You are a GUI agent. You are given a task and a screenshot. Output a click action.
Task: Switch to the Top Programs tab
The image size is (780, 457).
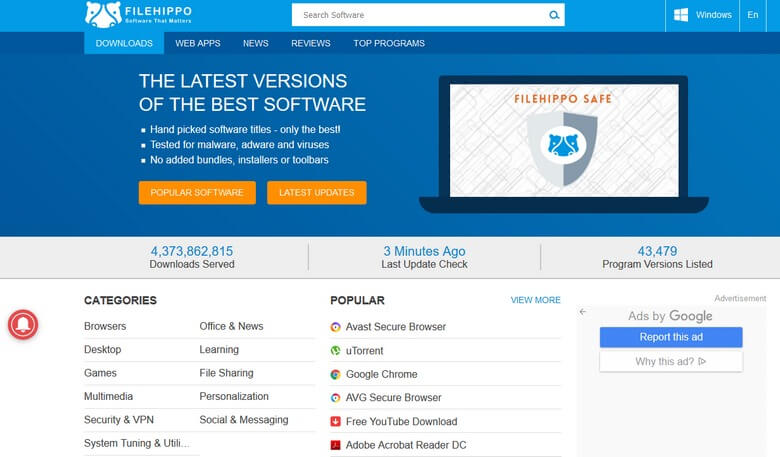tap(389, 43)
